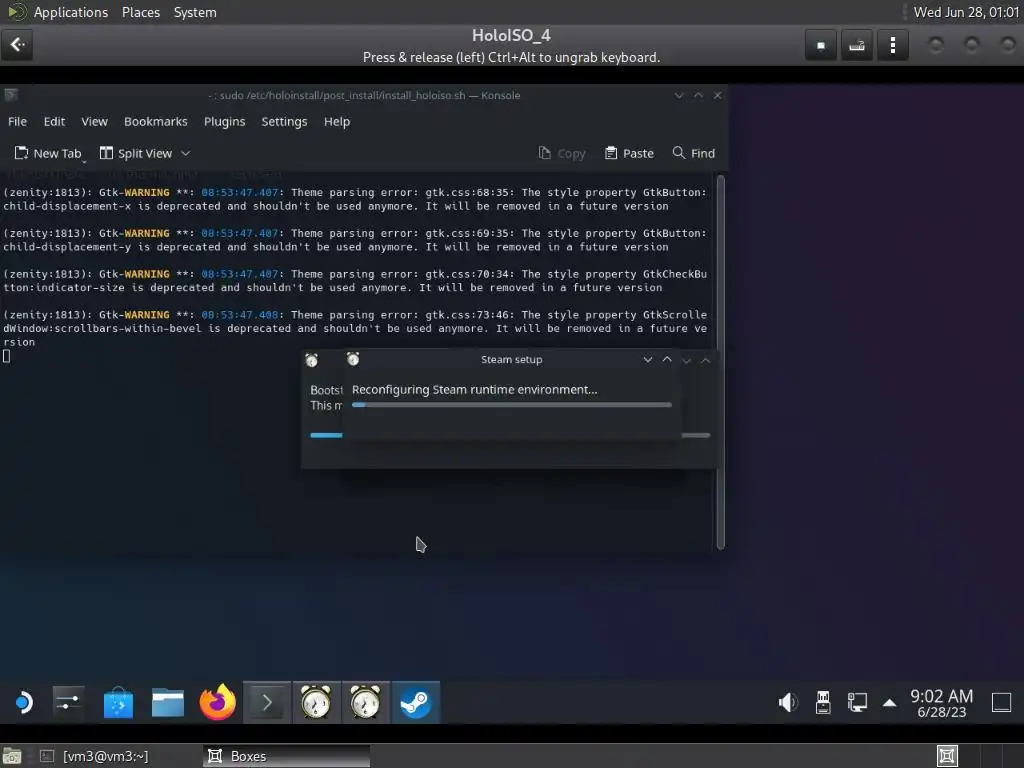This screenshot has width=1024, height=768.
Task: Open the host Places menu
Action: (140, 12)
